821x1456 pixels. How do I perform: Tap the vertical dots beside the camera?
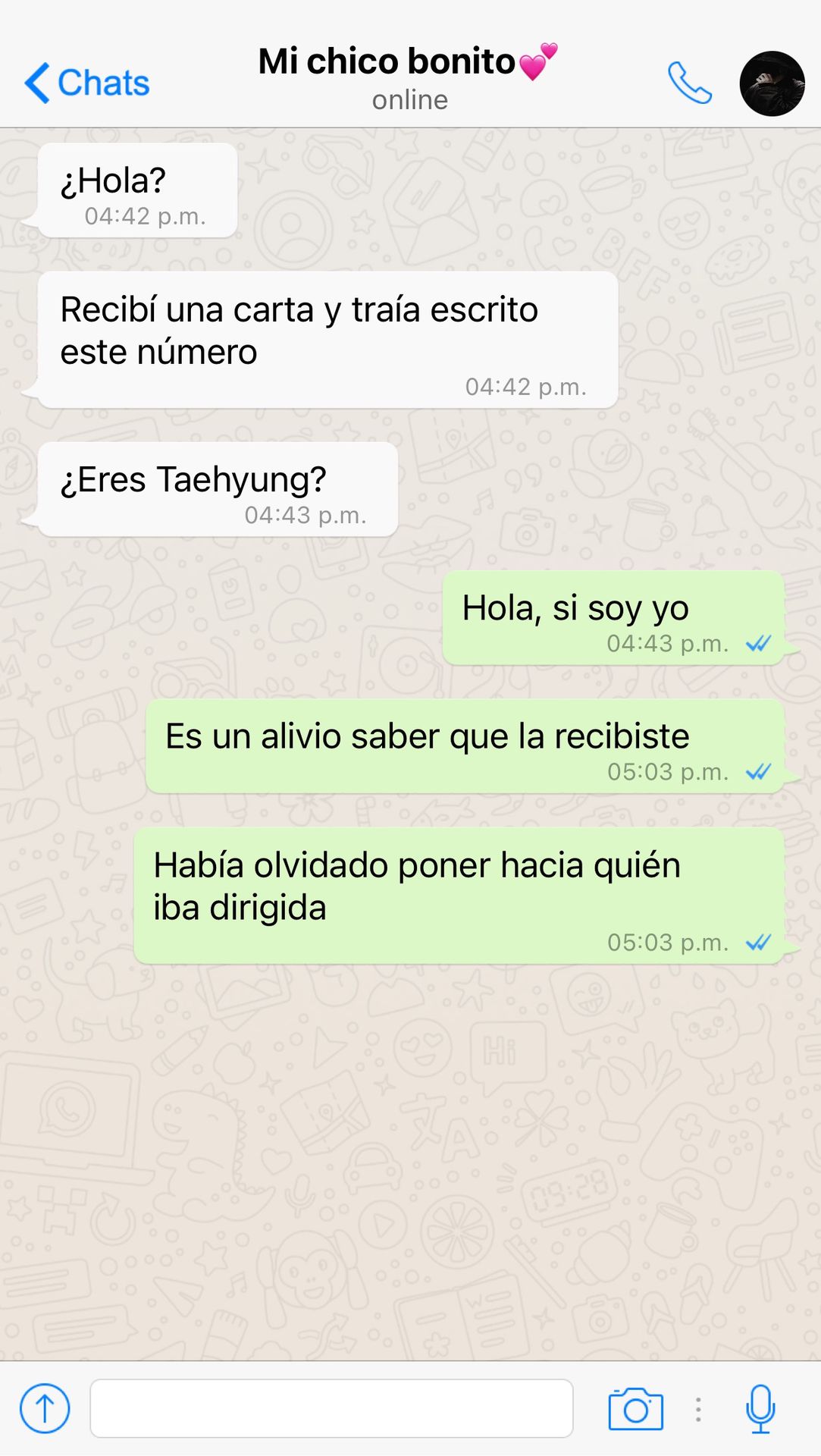[698, 1409]
